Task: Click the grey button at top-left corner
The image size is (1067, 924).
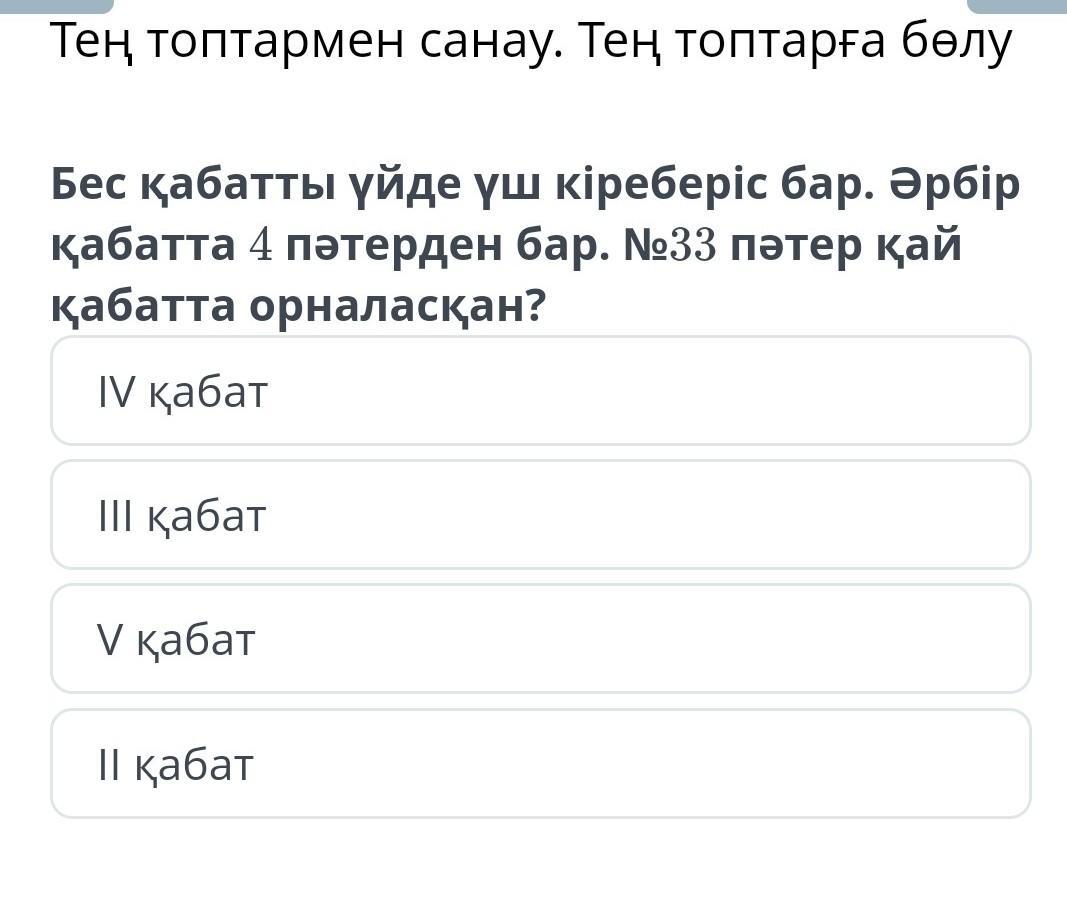Action: click(x=56, y=6)
